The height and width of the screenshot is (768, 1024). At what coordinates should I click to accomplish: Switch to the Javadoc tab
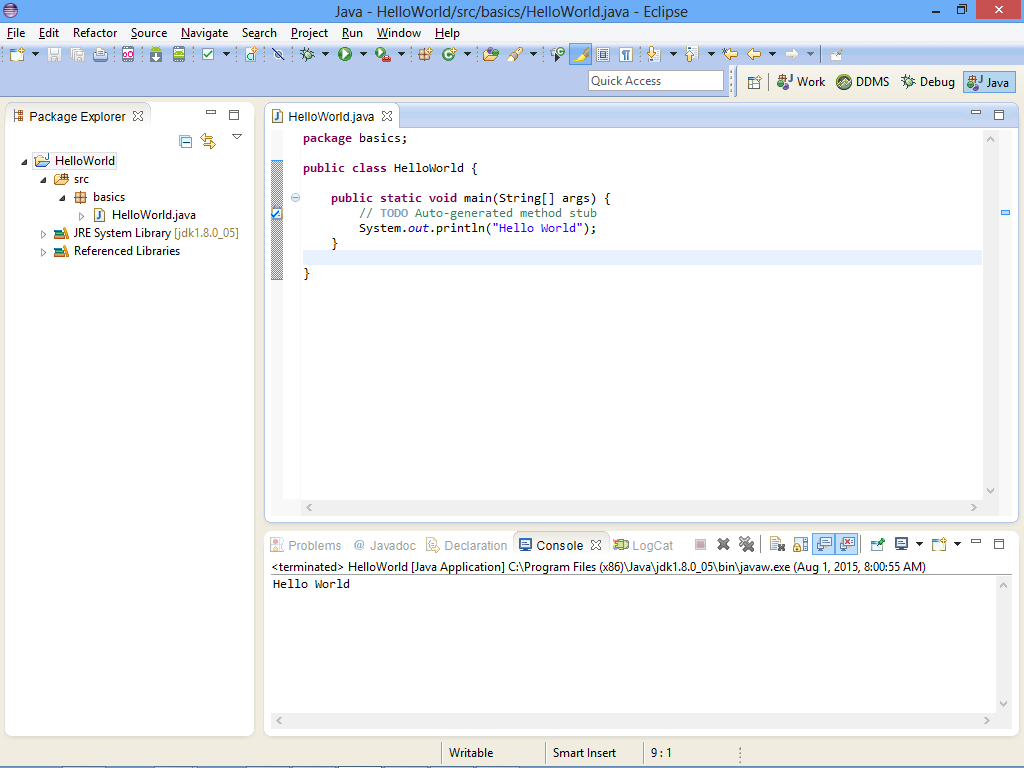click(385, 545)
